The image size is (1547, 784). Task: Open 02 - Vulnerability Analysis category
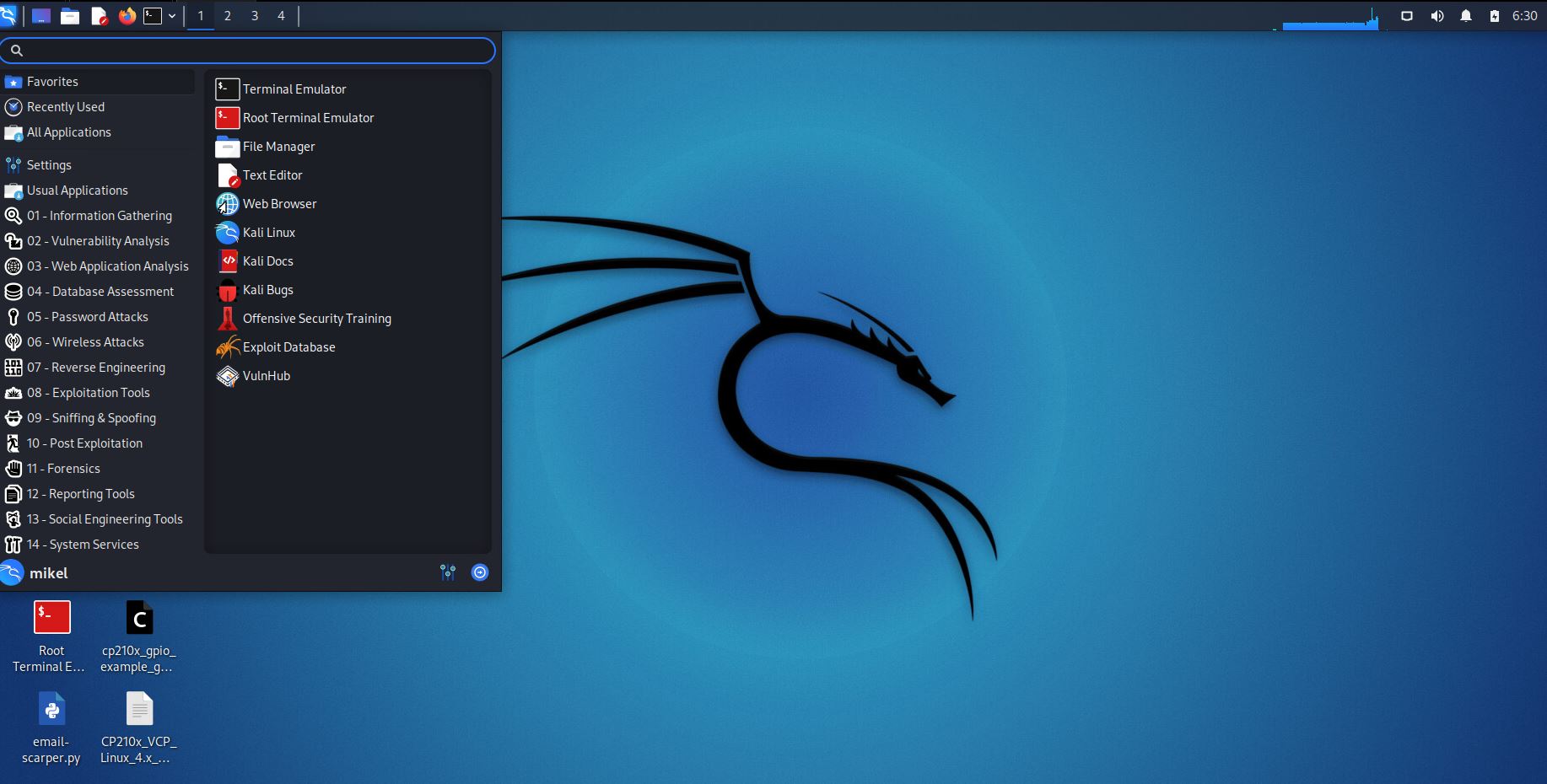pyautogui.click(x=99, y=241)
